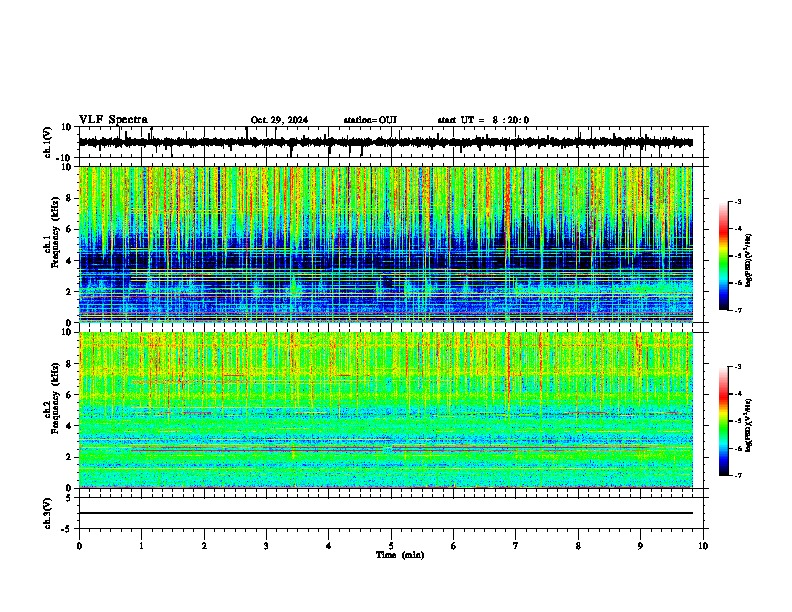
Task: Click the "-3" label on the ch.1 color bar
Action: pos(737,202)
